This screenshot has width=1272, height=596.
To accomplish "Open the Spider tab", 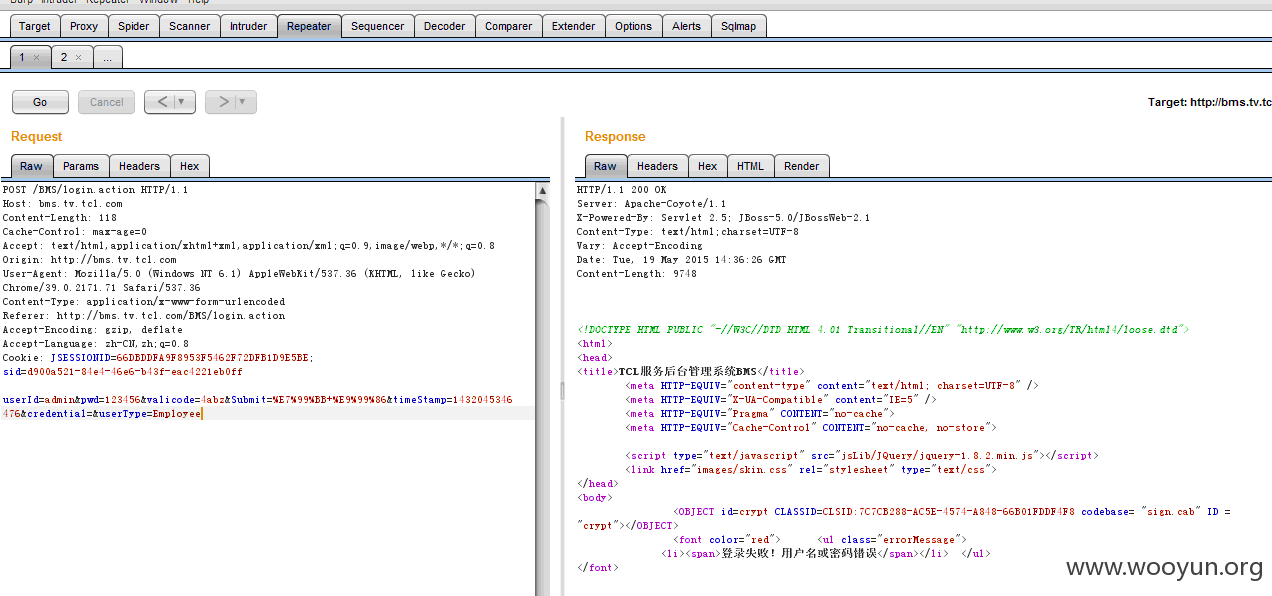I will click(134, 26).
